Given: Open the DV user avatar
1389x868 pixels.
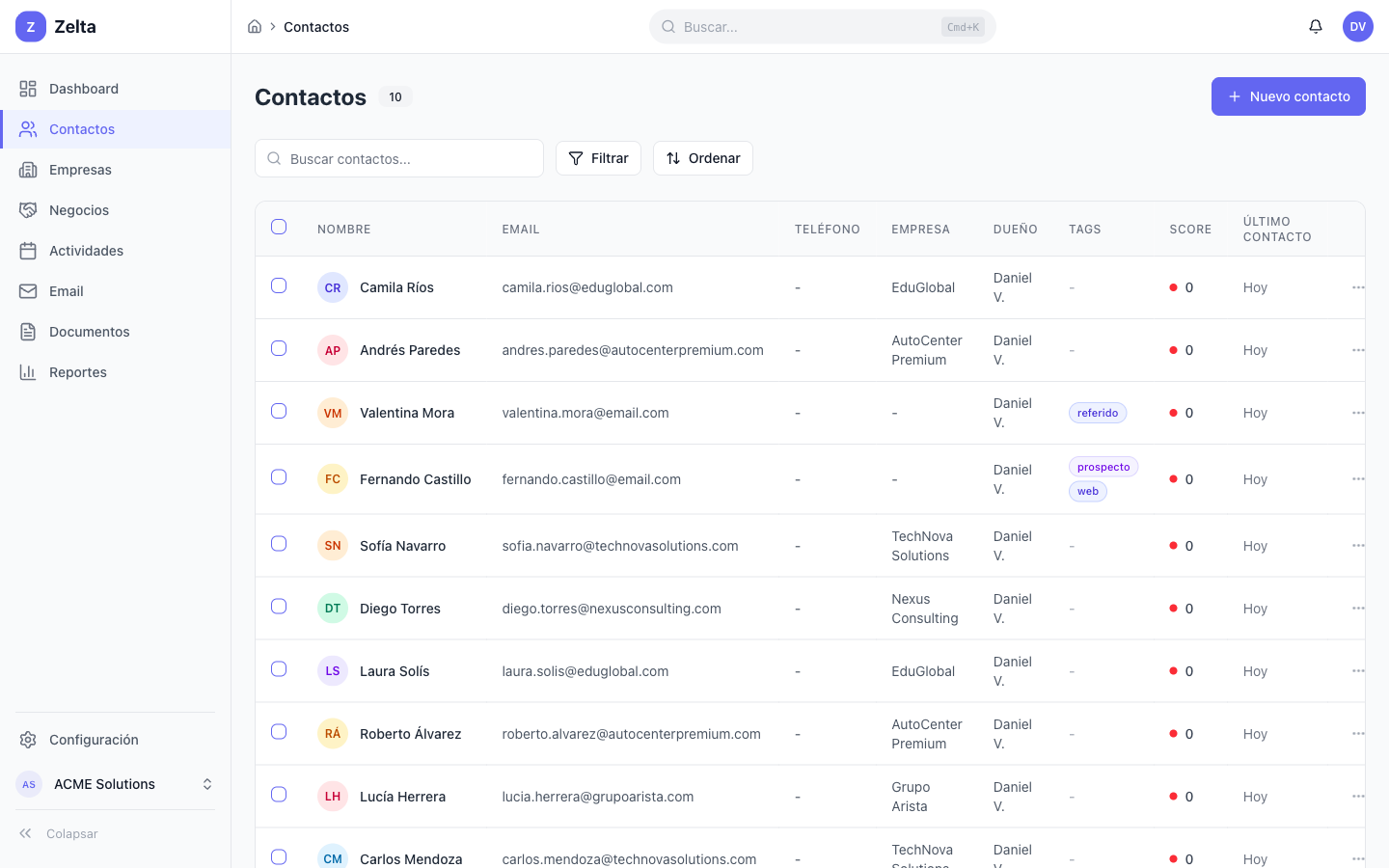Looking at the screenshot, I should coord(1357,27).
